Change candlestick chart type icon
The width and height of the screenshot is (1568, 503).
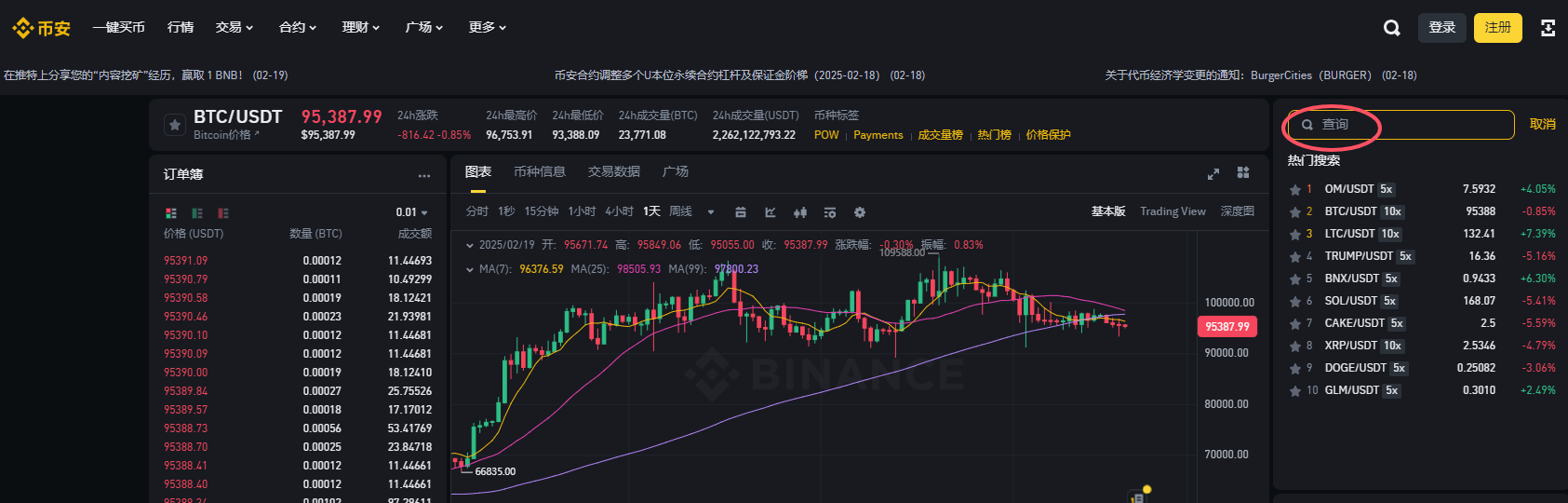pos(800,212)
